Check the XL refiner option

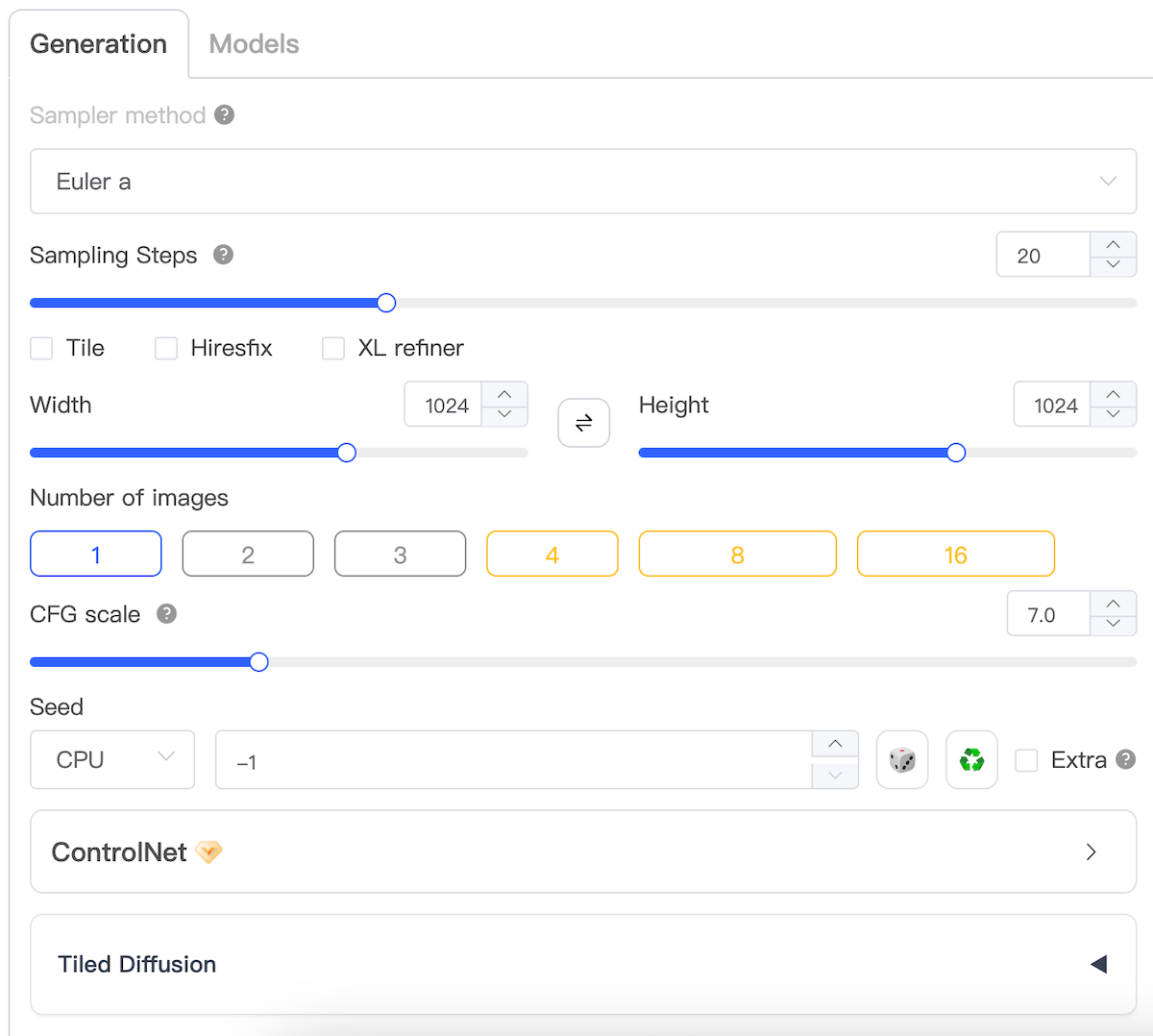(x=332, y=348)
